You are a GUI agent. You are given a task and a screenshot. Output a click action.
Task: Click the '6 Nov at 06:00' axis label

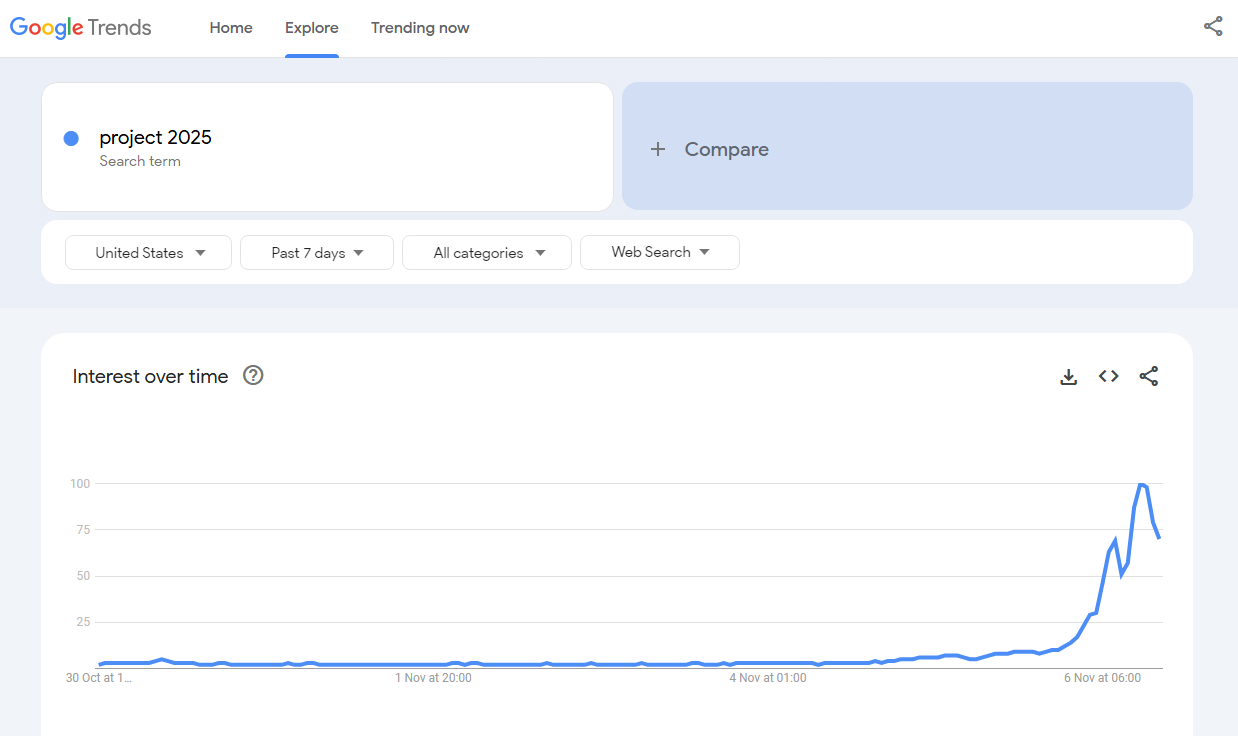(1103, 678)
